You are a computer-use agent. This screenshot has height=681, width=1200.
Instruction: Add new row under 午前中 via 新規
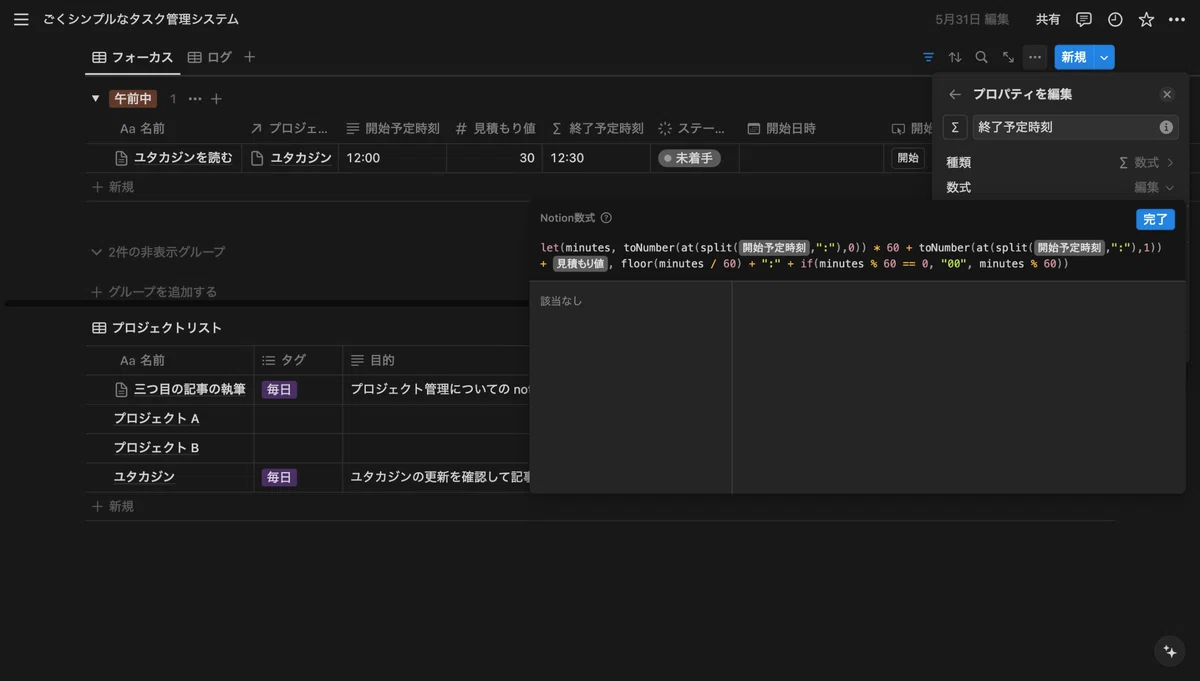(x=113, y=187)
